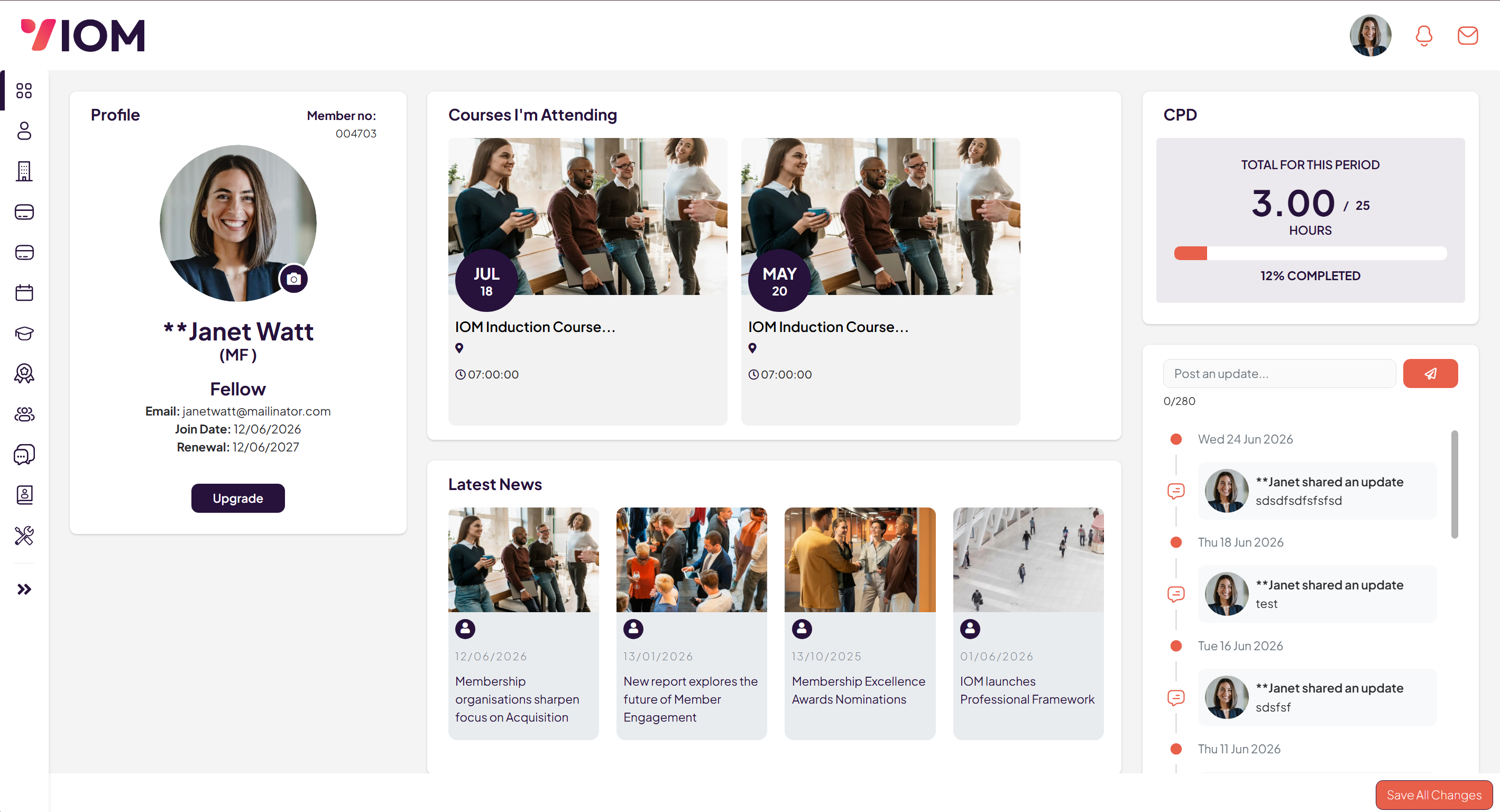Open 'Membership organisations sharpen focus on Acquisition' article
Screen dimensions: 1500x812
click(517, 699)
